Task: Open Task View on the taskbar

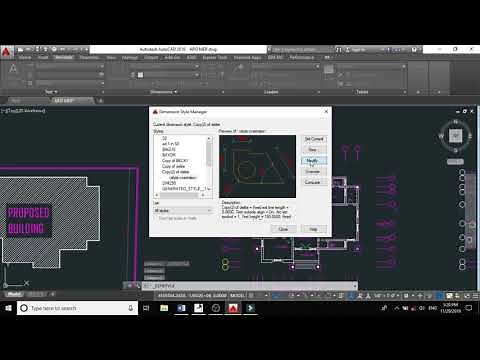Action: point(146,308)
